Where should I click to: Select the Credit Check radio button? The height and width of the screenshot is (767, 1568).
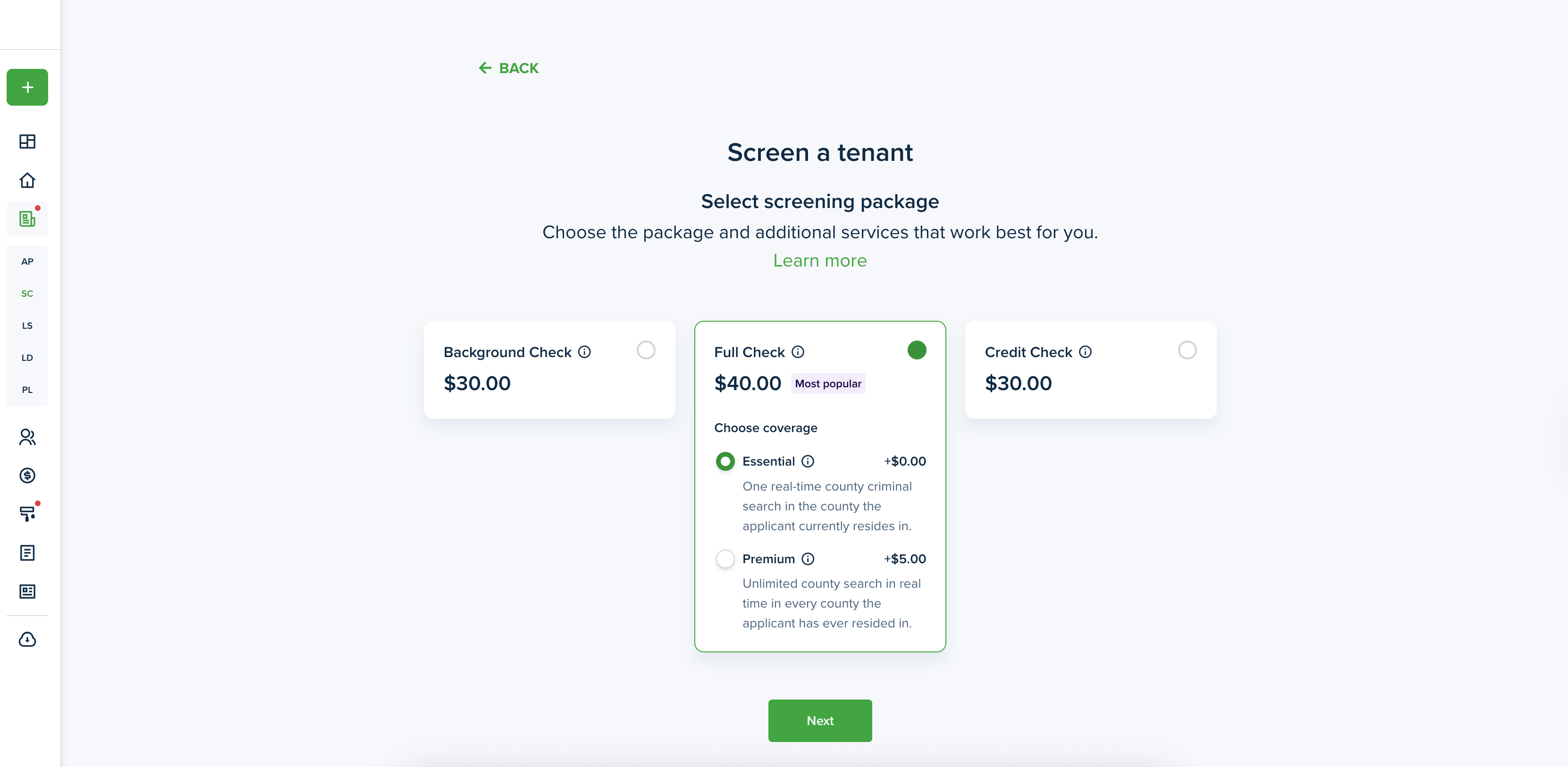point(1187,350)
